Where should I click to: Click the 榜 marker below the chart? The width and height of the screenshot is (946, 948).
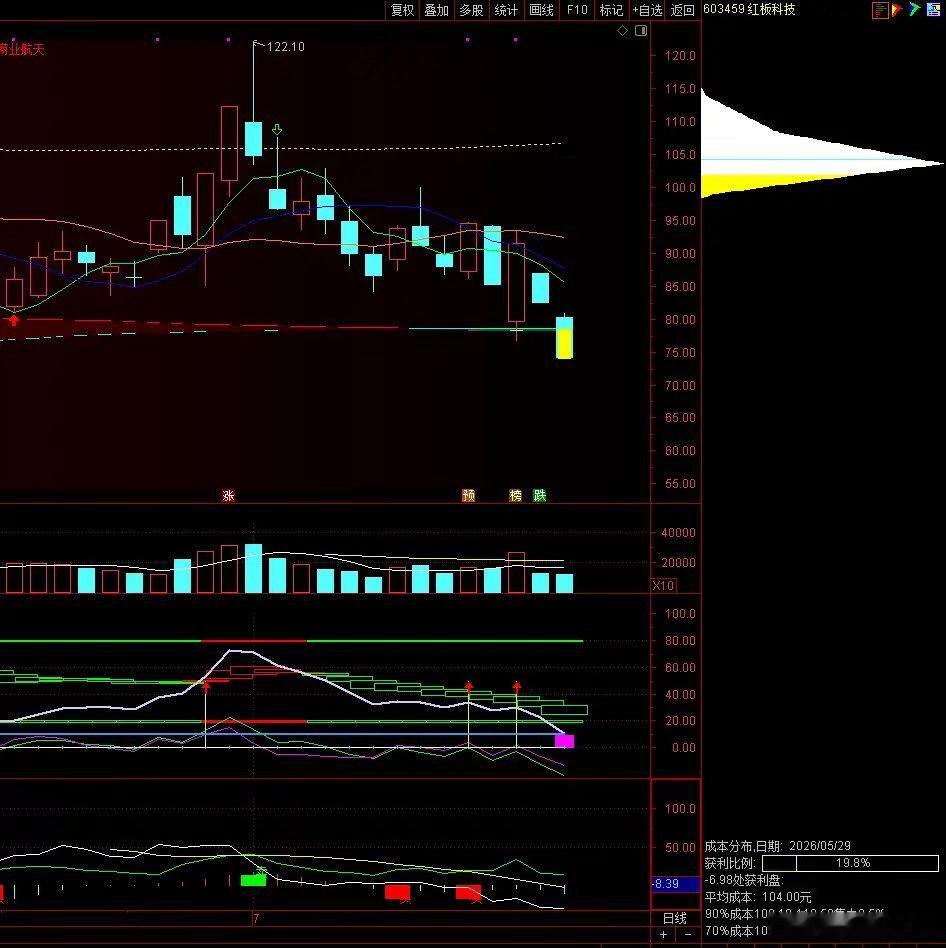click(x=516, y=496)
